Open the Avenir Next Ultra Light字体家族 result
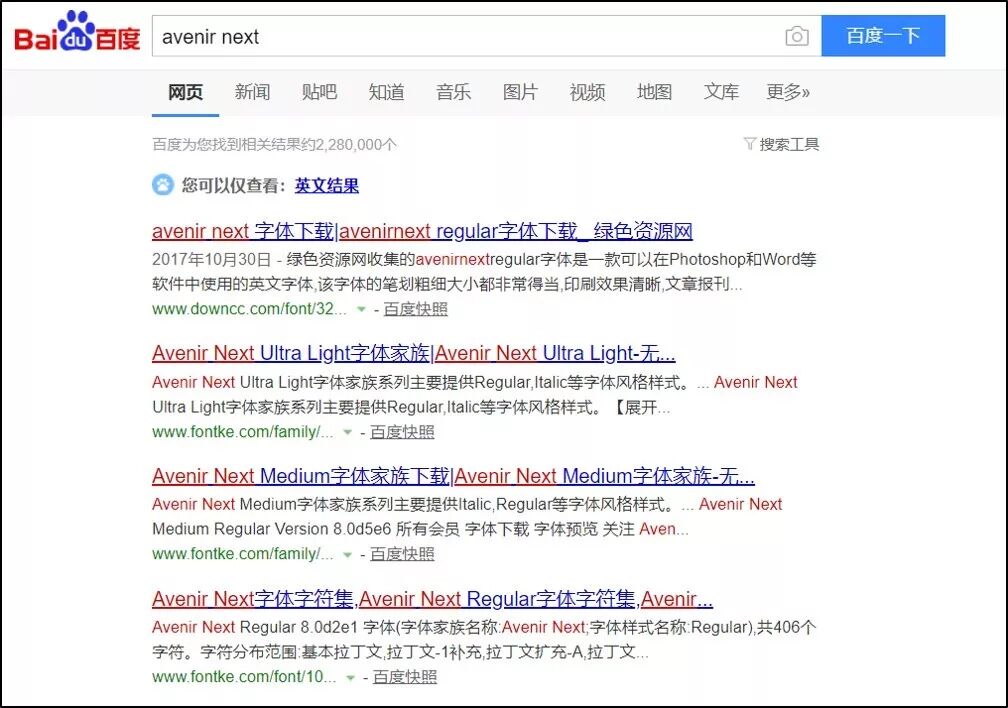 (414, 353)
